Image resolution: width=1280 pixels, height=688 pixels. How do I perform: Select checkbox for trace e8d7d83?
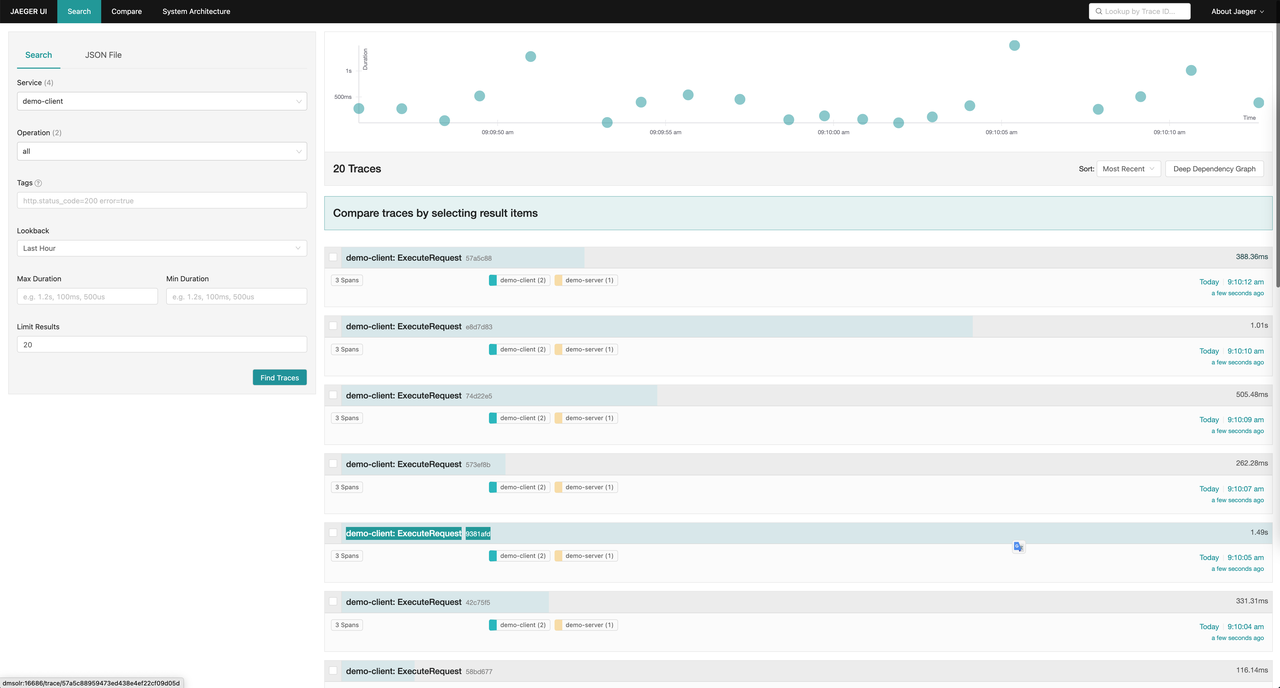pos(333,326)
